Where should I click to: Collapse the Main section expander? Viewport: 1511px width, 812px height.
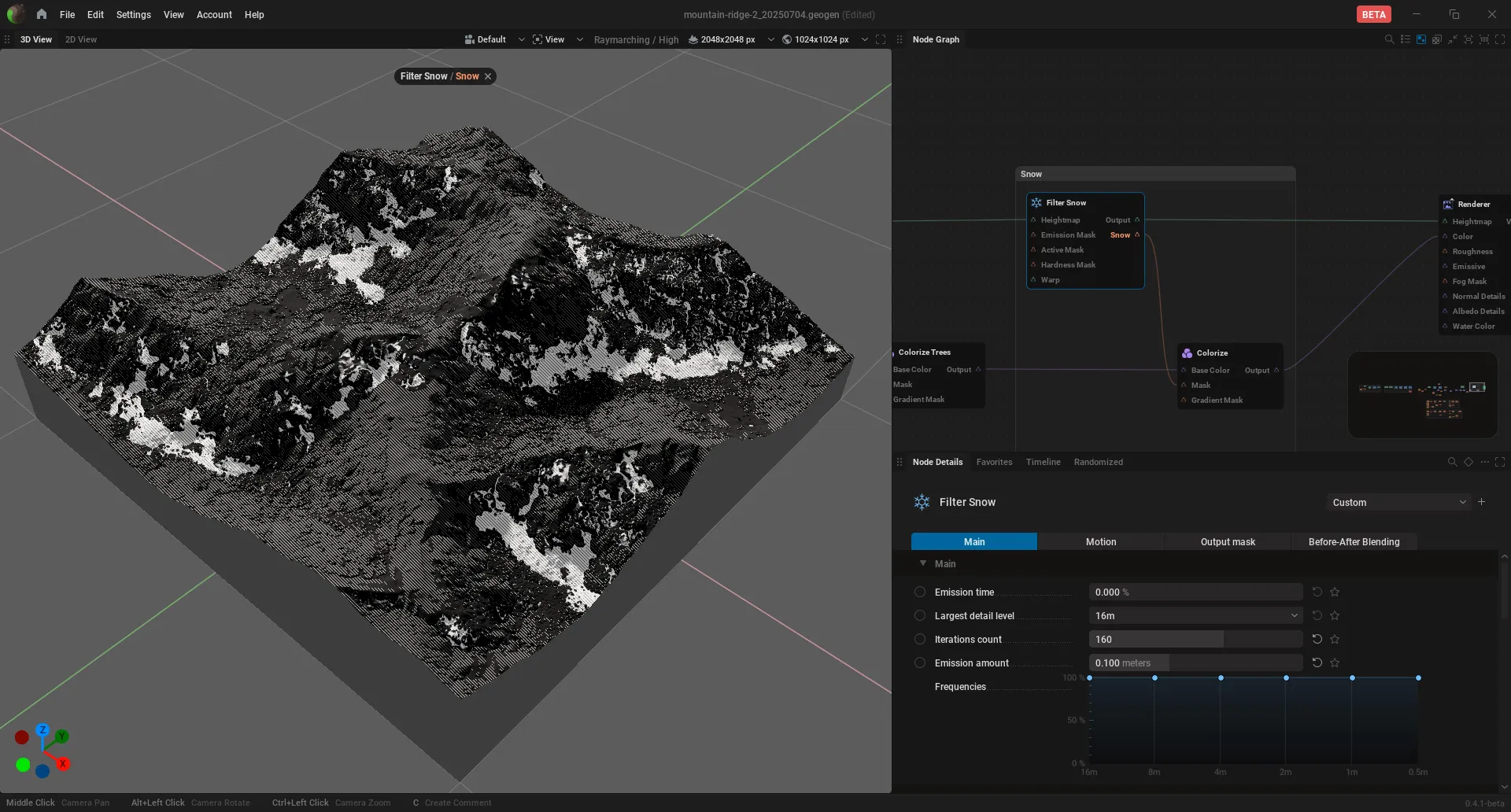click(x=923, y=563)
